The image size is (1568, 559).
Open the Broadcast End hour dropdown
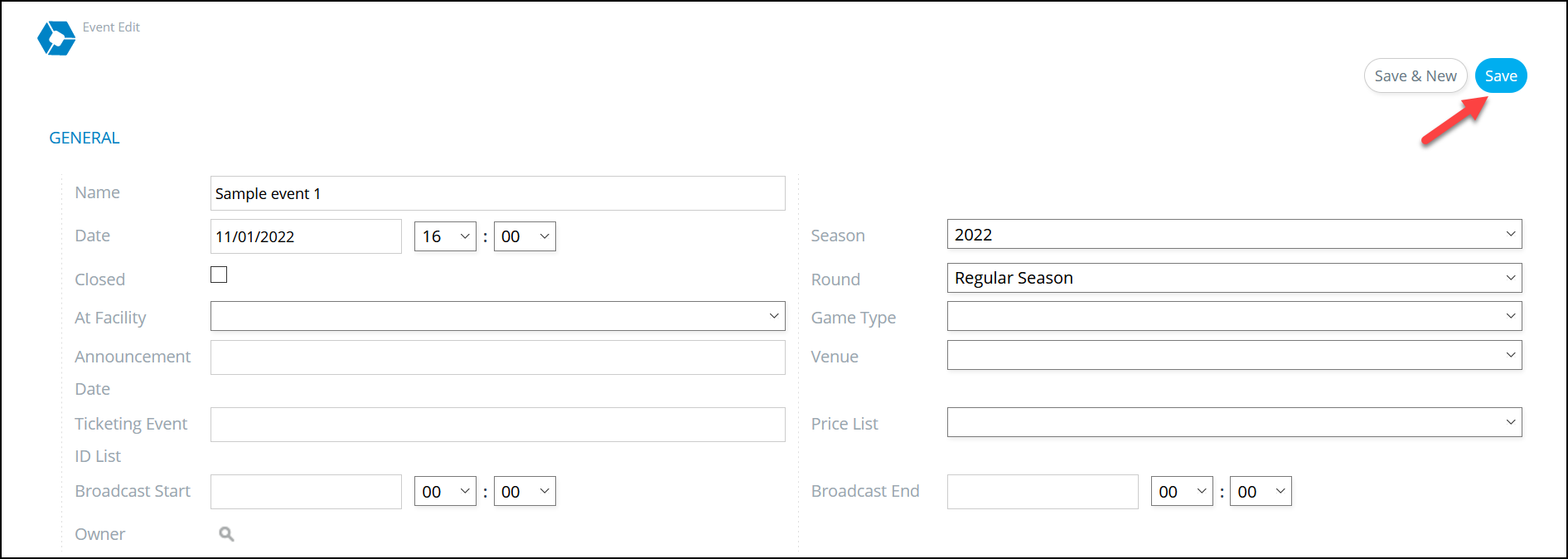pos(1182,491)
